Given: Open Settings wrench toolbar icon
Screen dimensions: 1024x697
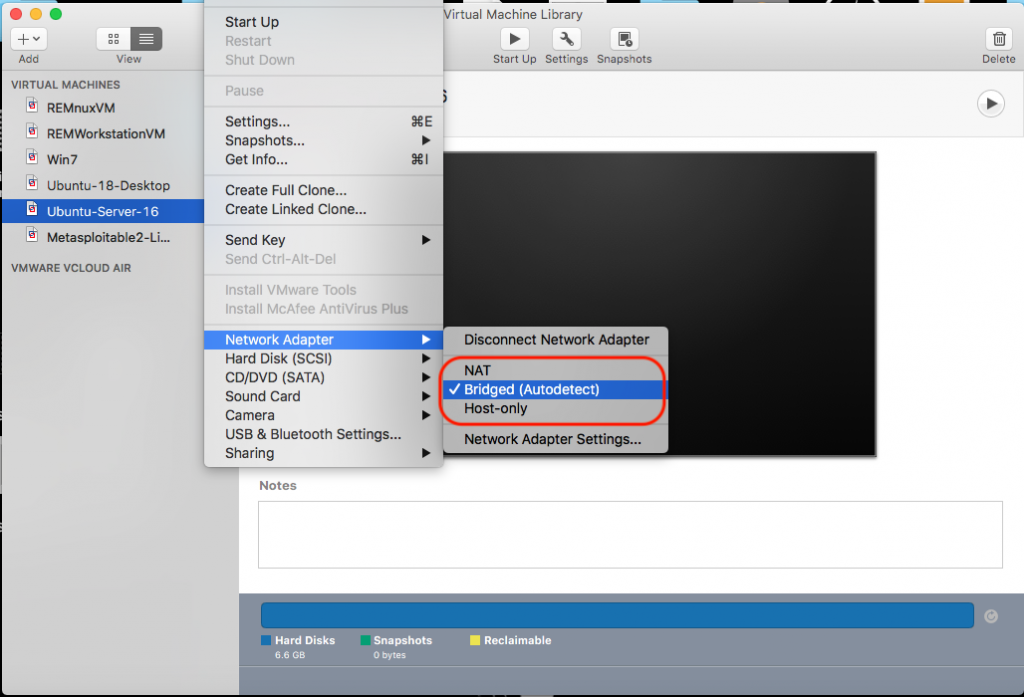Looking at the screenshot, I should (566, 39).
